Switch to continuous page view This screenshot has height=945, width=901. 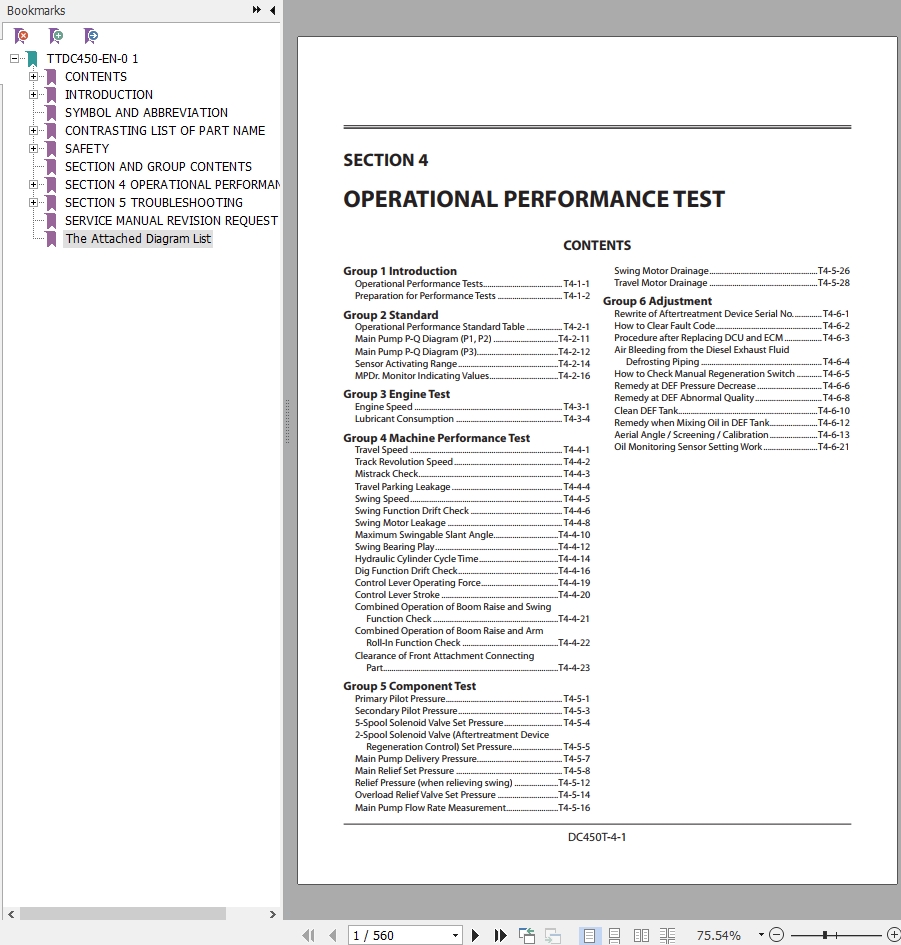pos(614,935)
